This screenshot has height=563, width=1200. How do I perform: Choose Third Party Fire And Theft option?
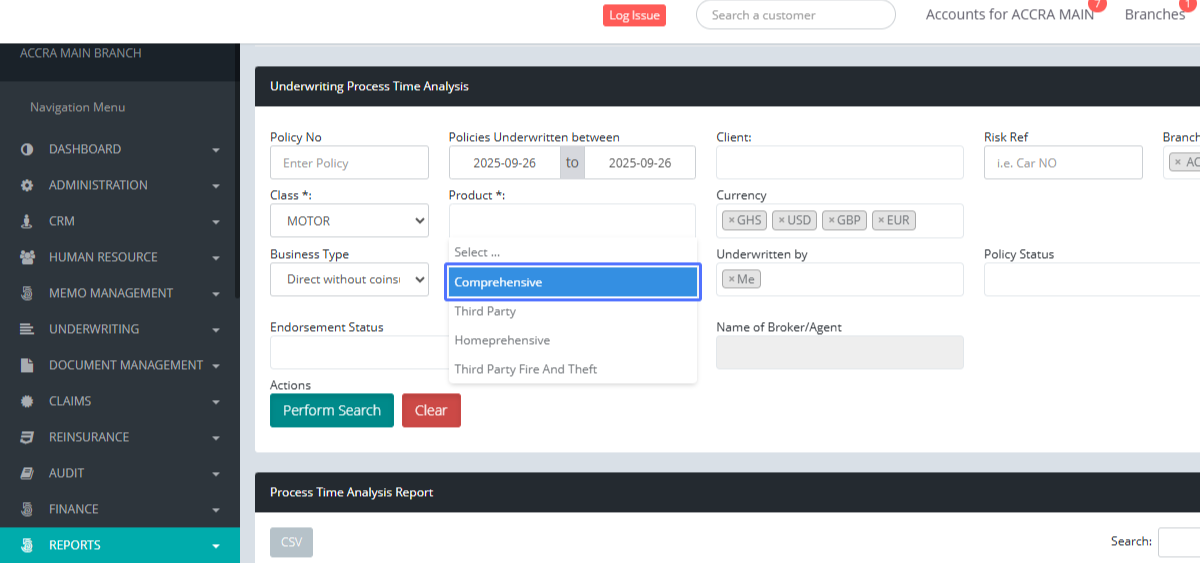click(x=525, y=369)
